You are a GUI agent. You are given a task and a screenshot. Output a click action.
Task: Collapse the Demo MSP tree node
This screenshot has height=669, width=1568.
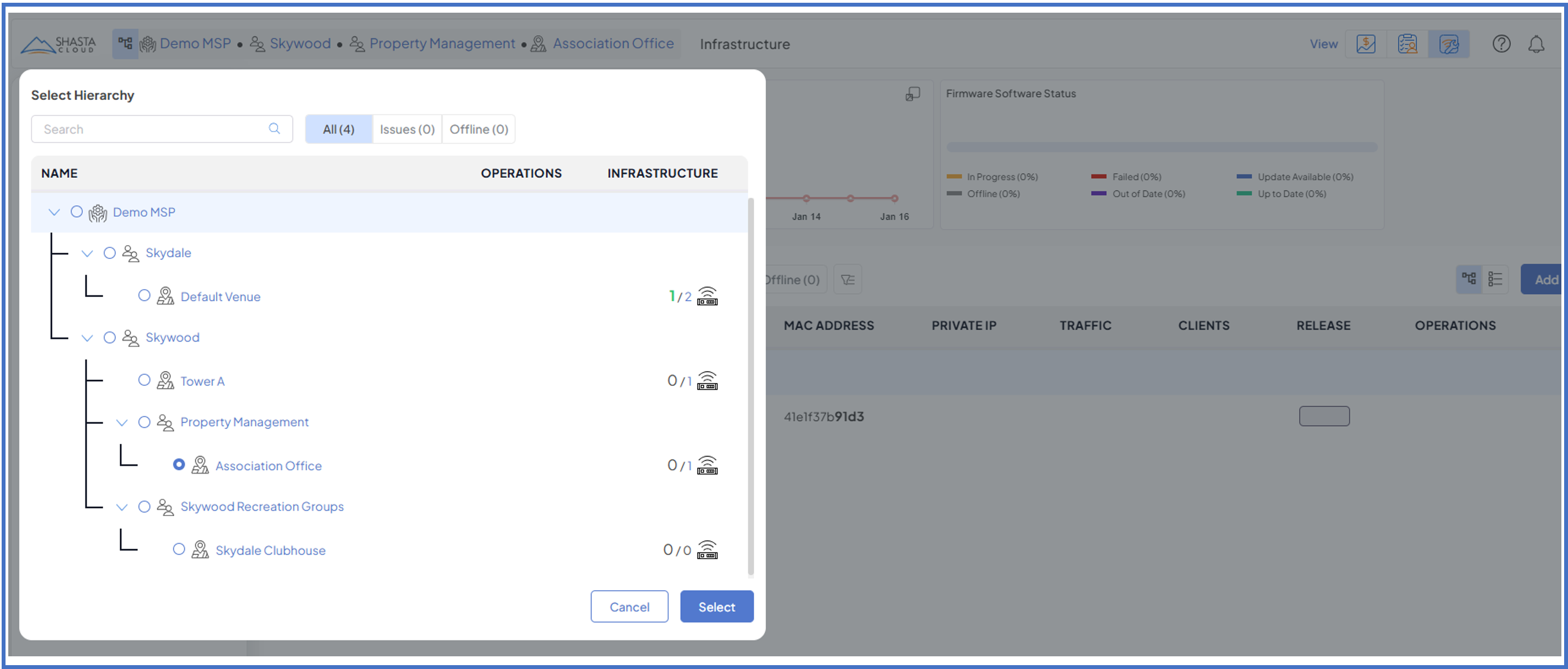click(x=54, y=212)
